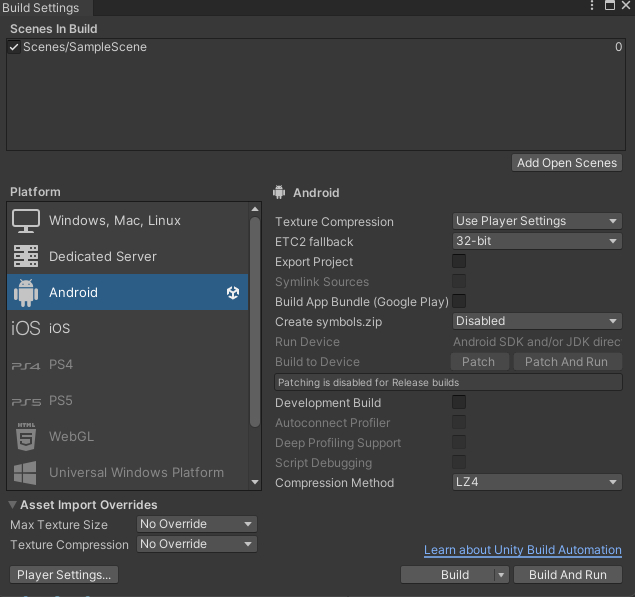This screenshot has width=635, height=597.
Task: Select Windows, Mac, Linux platform
Action: 128,220
